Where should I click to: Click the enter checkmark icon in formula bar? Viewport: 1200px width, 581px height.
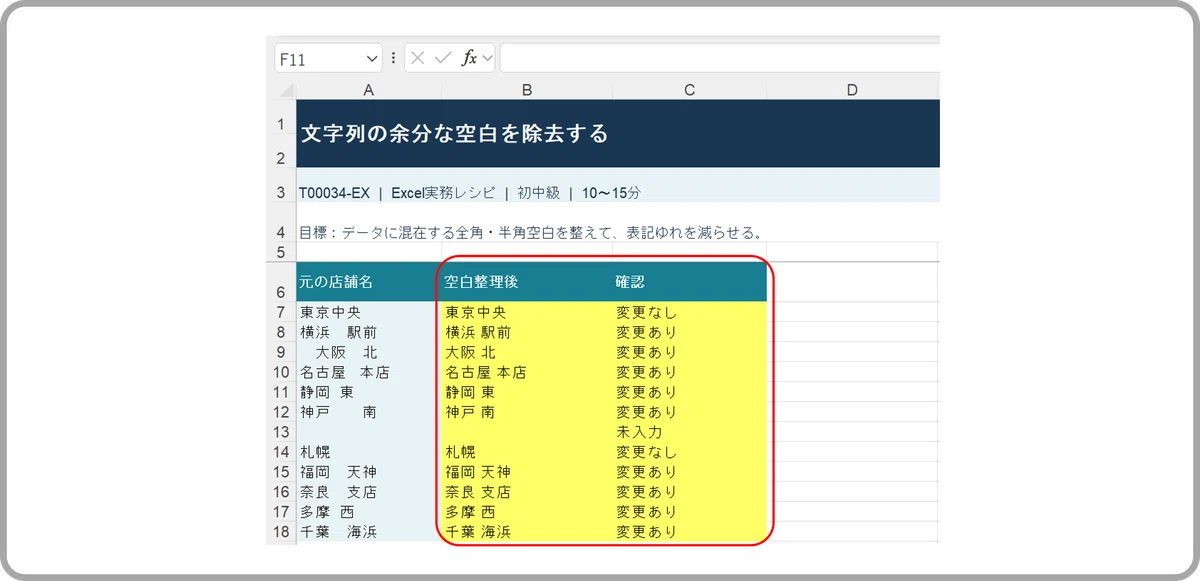(x=443, y=58)
